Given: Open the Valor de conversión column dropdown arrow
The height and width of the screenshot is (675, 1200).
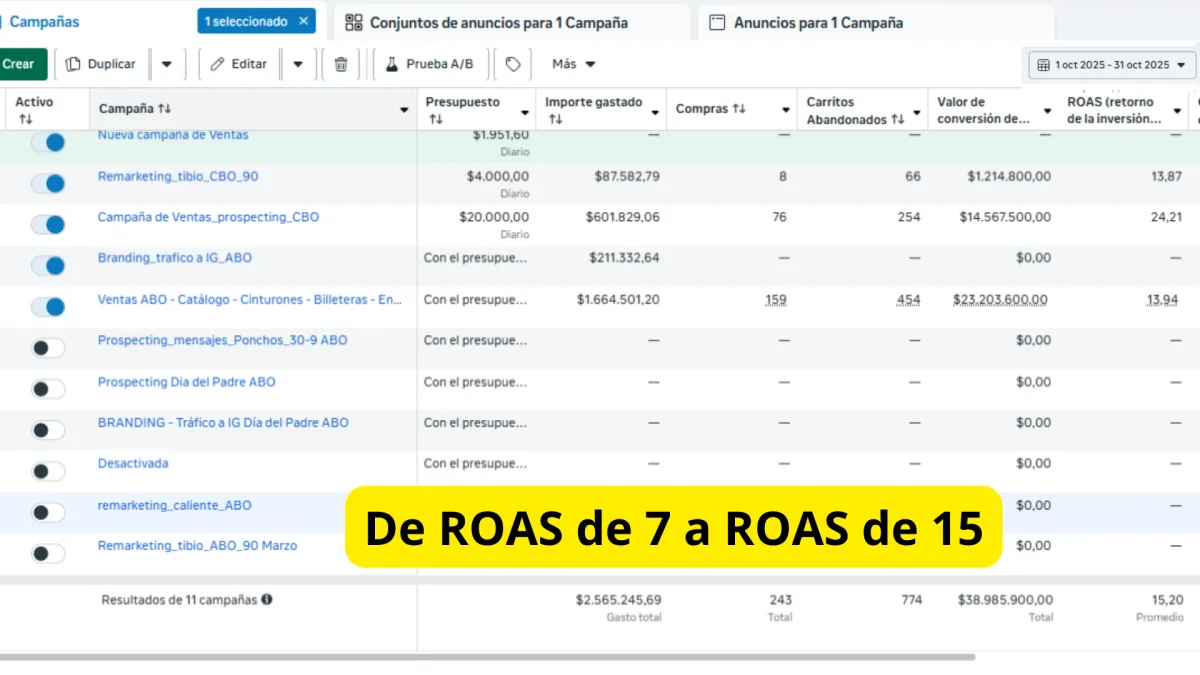Looking at the screenshot, I should tap(1047, 112).
